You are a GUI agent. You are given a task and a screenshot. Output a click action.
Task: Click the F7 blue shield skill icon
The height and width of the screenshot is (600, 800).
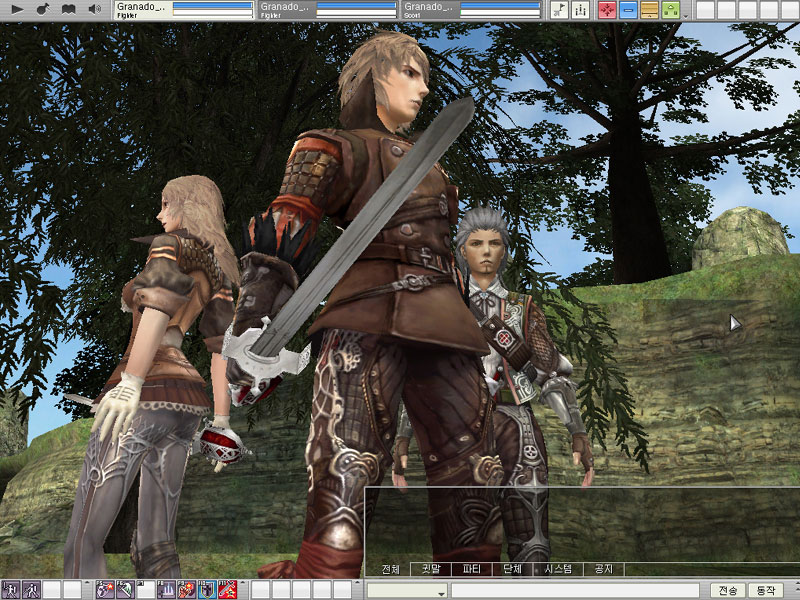207,590
